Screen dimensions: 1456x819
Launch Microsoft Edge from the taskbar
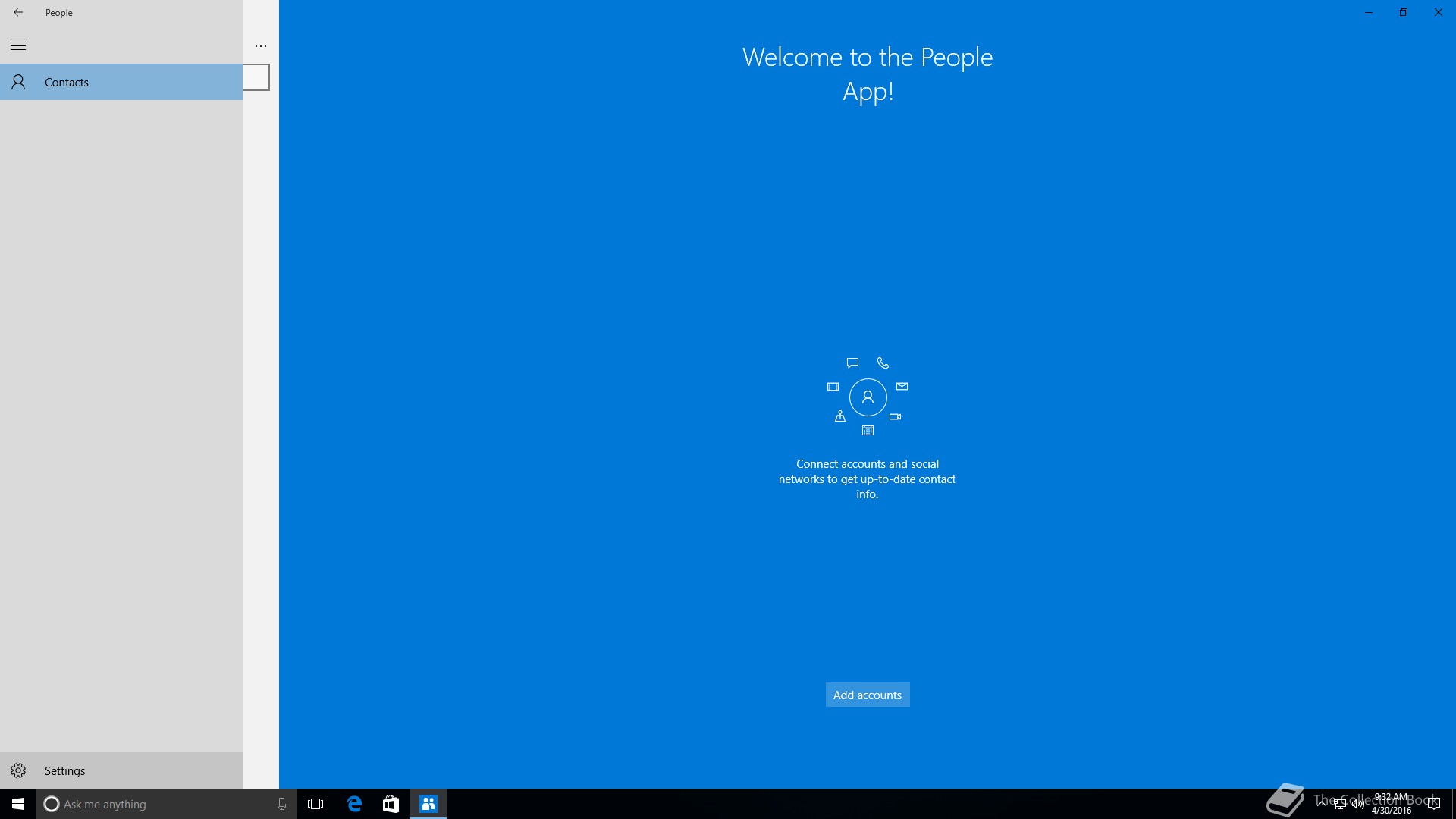pyautogui.click(x=354, y=804)
